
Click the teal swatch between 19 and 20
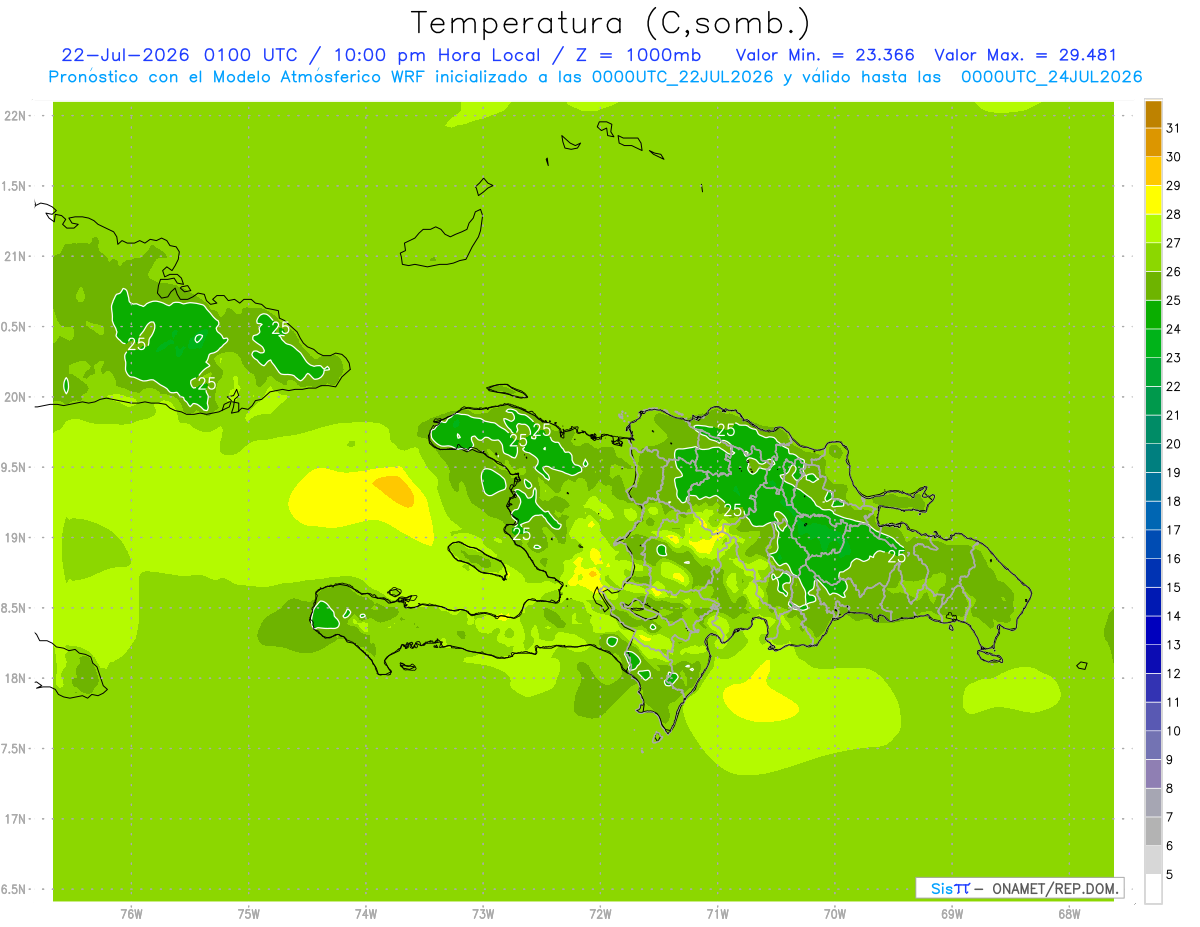1153,458
